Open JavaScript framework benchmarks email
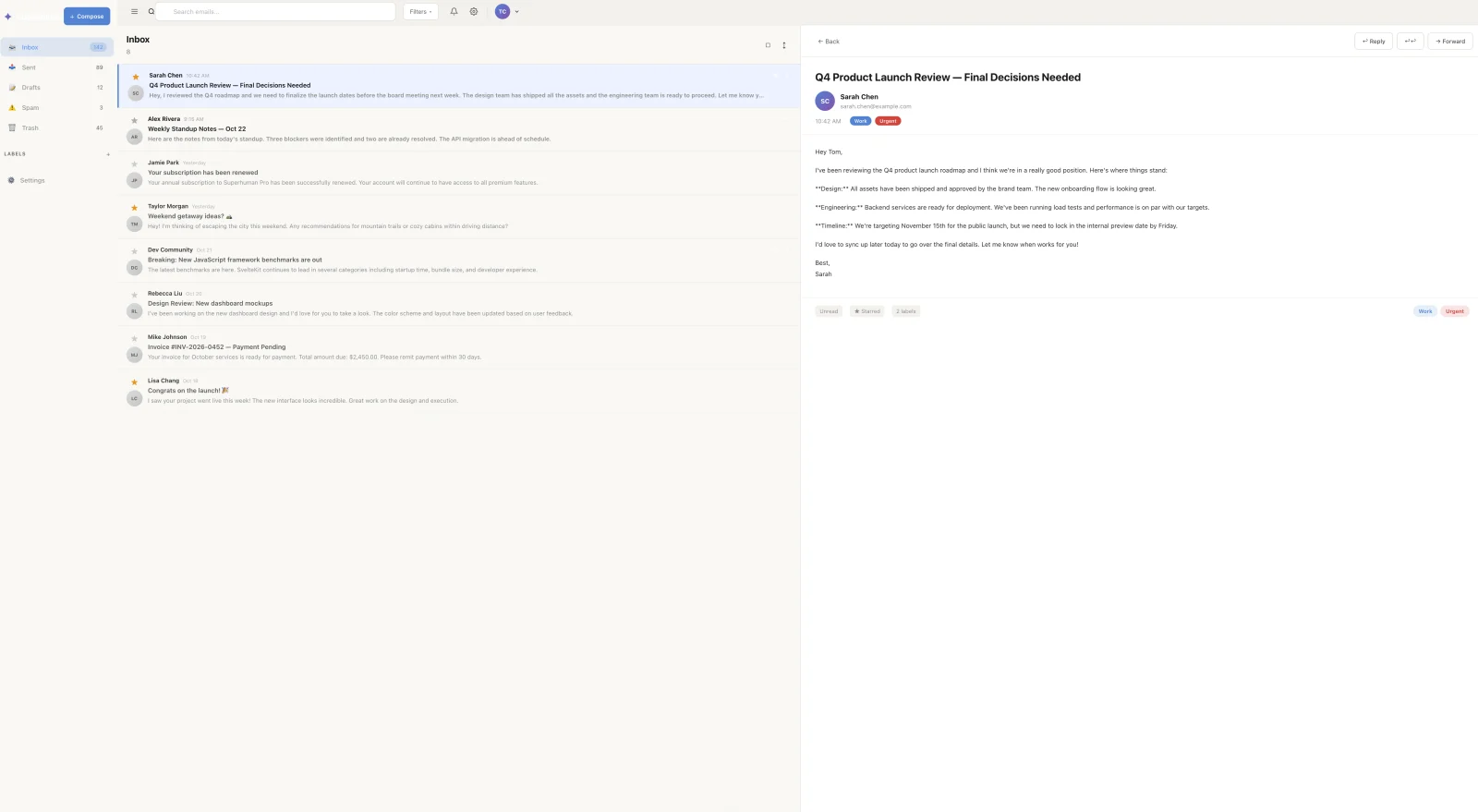Viewport: 1478px width, 812px height. (459, 260)
